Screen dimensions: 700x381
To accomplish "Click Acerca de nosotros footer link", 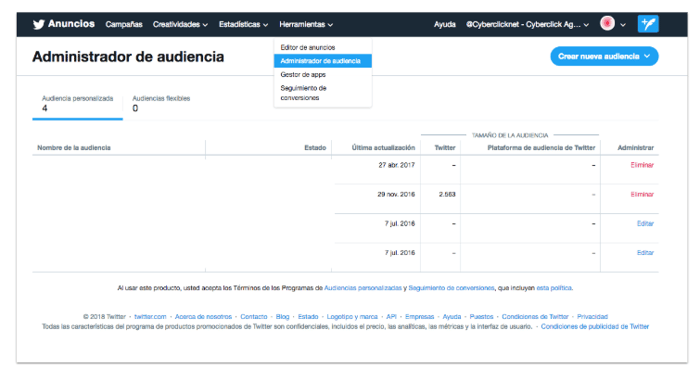I will [x=203, y=317].
